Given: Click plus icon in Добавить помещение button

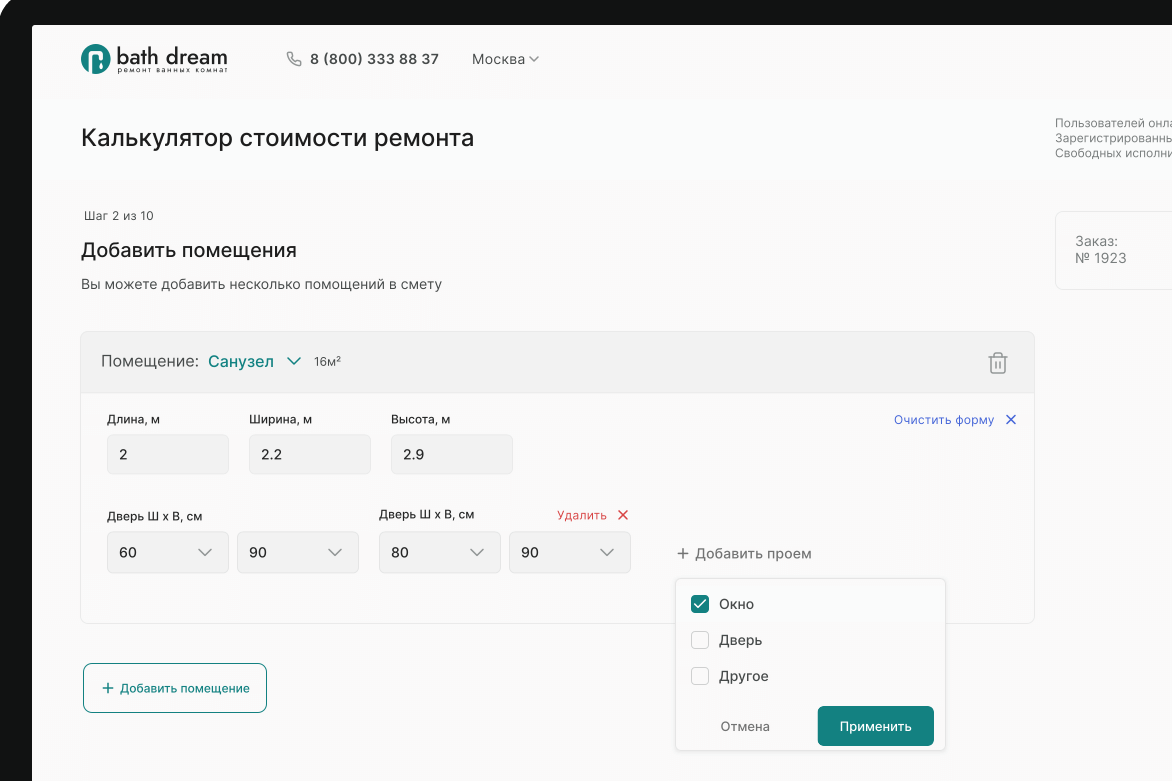Looking at the screenshot, I should click(108, 688).
